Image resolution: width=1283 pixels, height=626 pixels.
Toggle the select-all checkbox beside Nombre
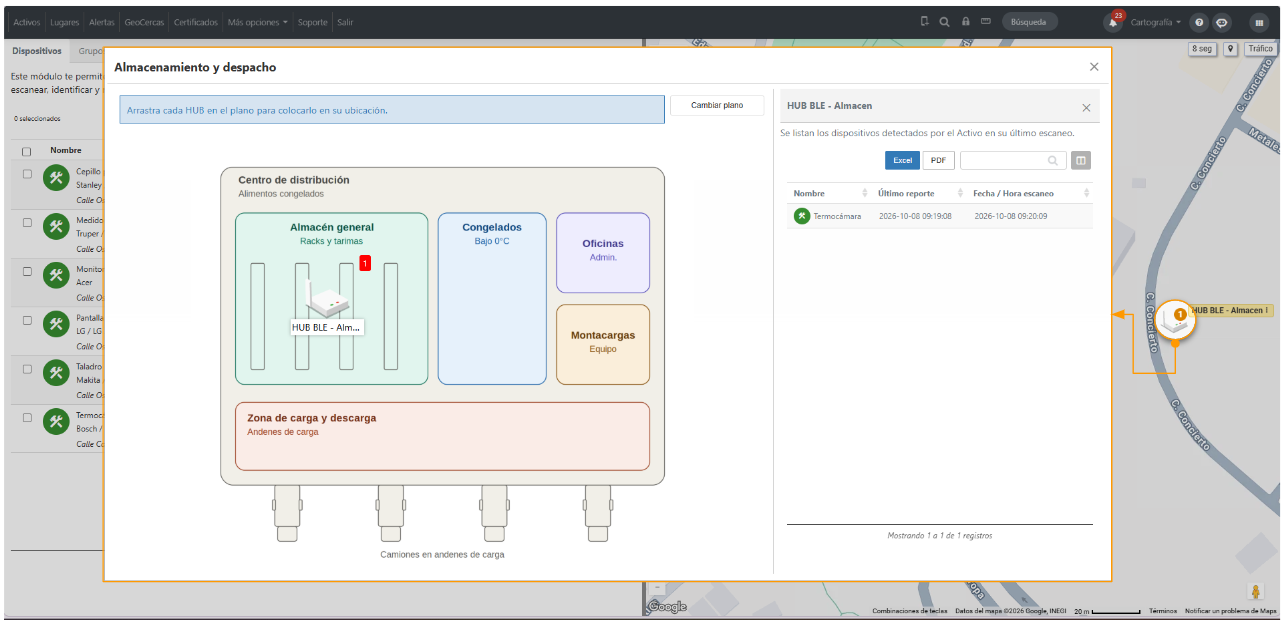pos(27,151)
